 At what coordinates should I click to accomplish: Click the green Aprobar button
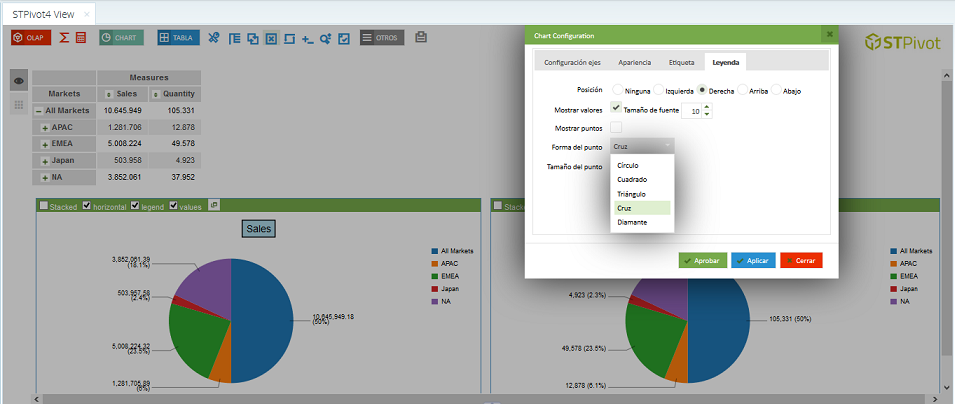tap(702, 260)
